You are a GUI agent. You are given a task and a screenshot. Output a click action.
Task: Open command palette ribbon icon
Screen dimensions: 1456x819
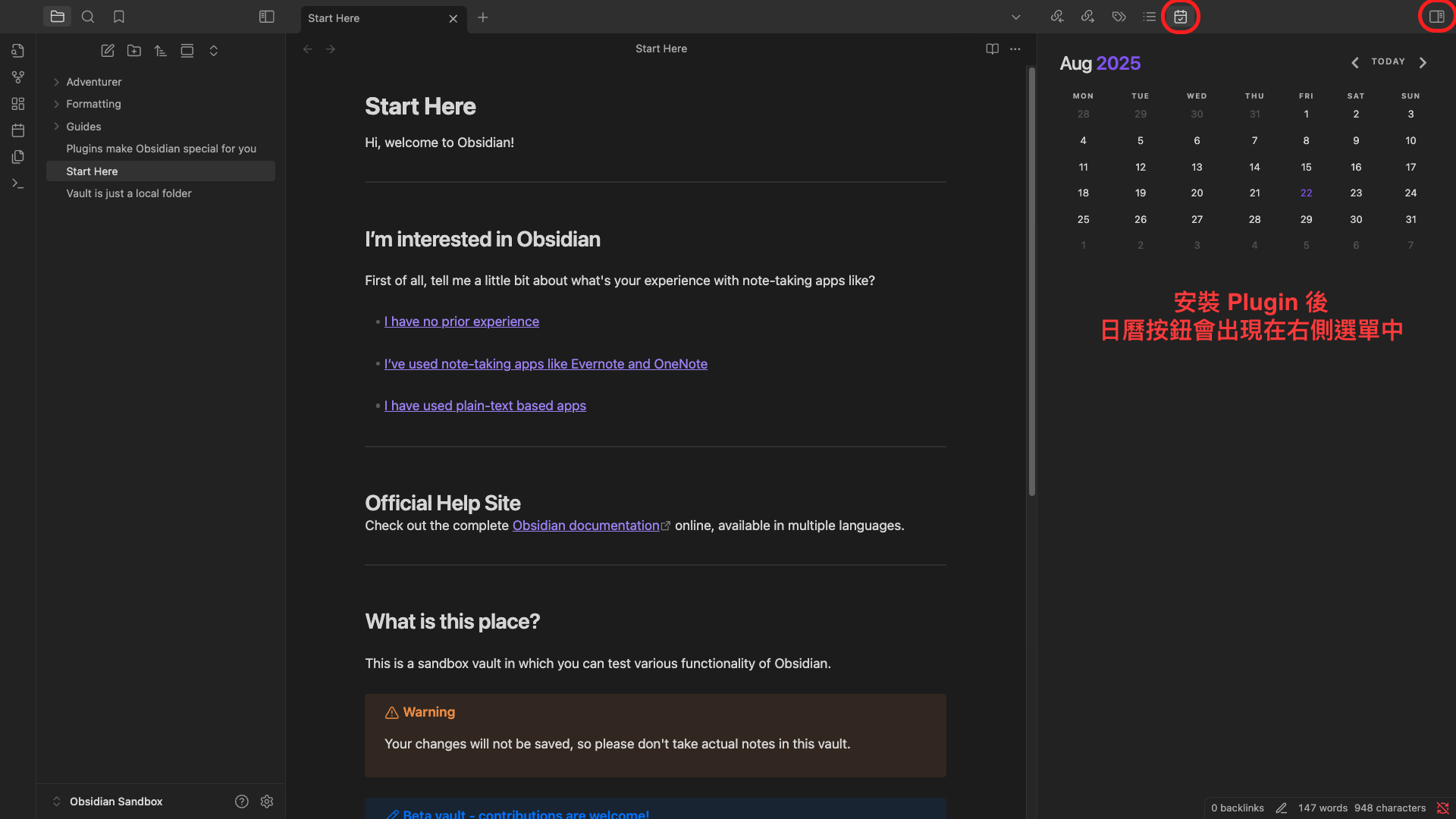(18, 184)
